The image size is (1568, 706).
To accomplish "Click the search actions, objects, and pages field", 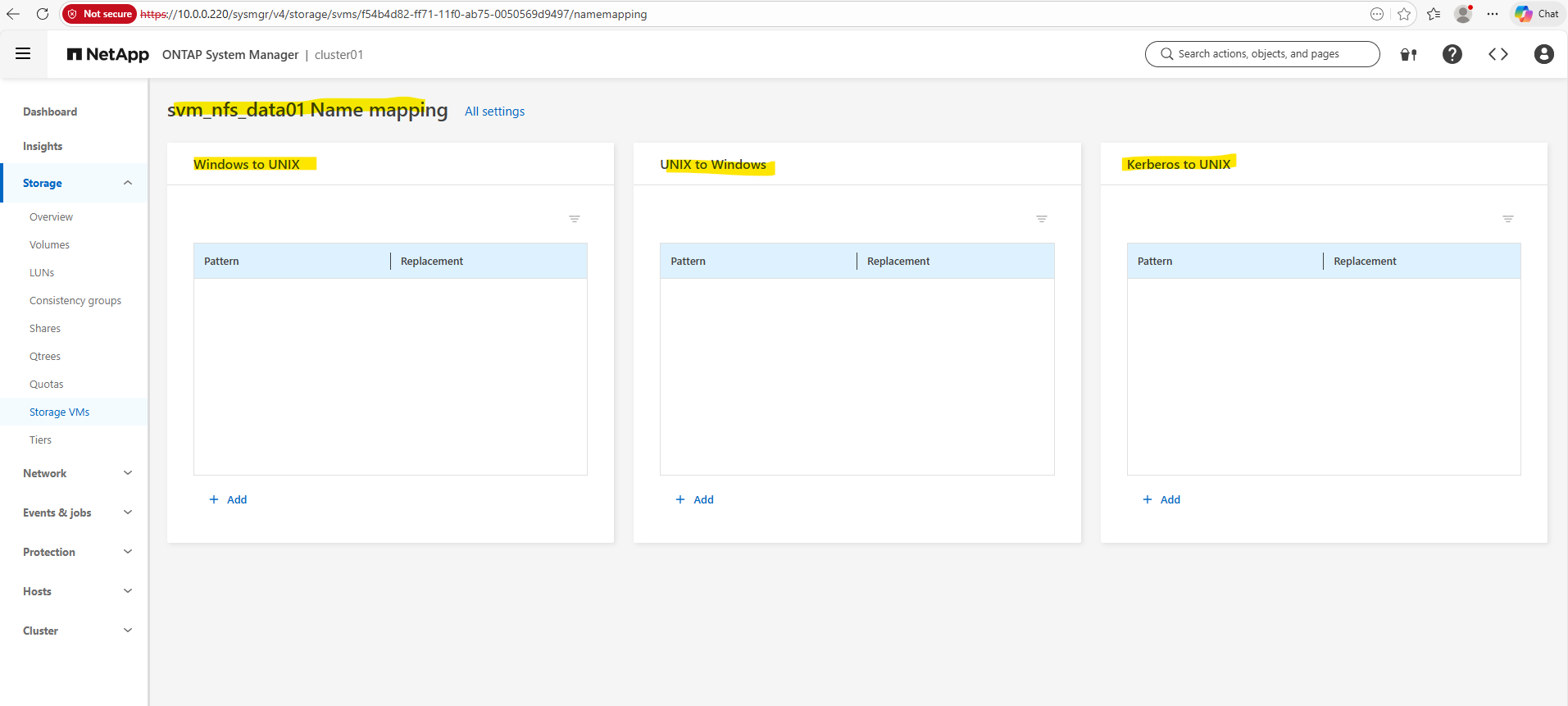I will (x=1262, y=54).
